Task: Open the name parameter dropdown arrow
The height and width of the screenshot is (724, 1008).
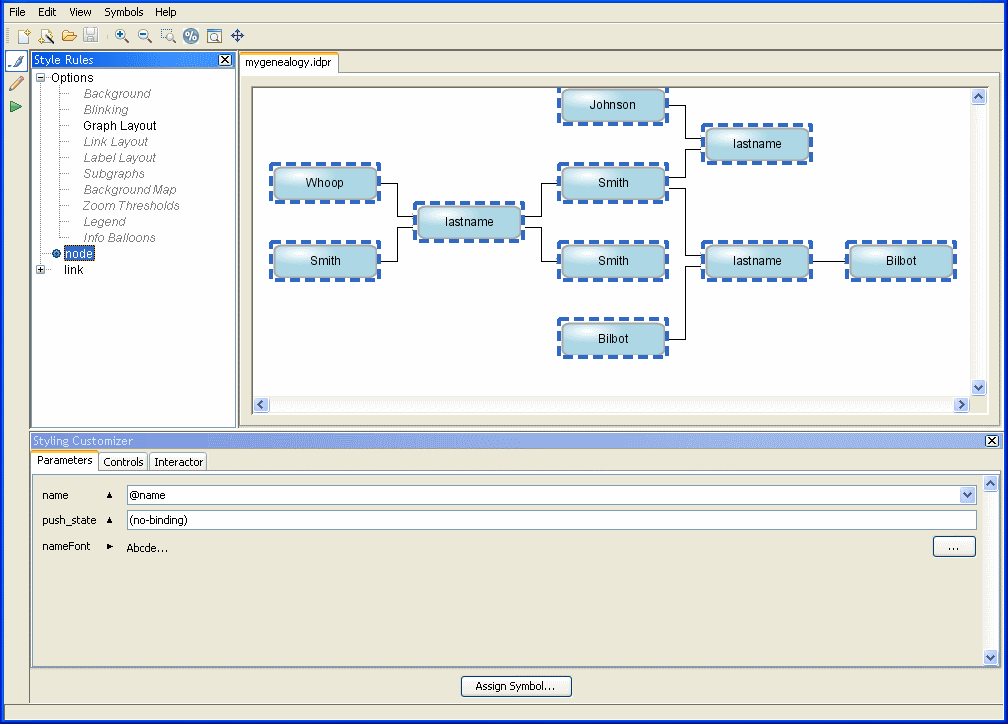Action: (x=967, y=495)
